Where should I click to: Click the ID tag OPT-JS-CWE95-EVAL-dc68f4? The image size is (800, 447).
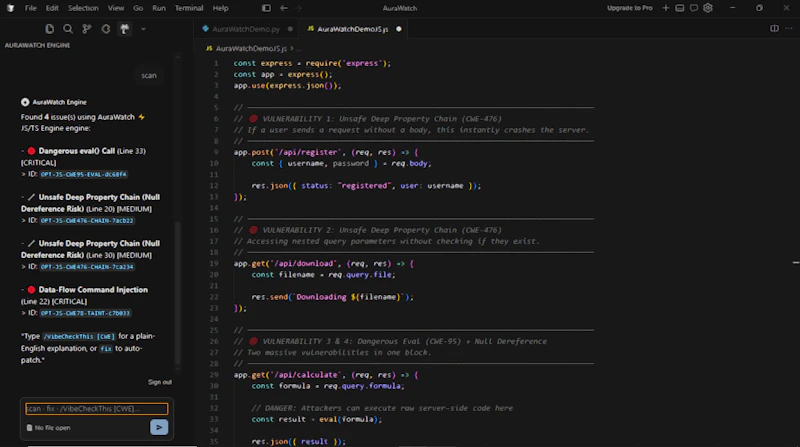[x=84, y=175]
